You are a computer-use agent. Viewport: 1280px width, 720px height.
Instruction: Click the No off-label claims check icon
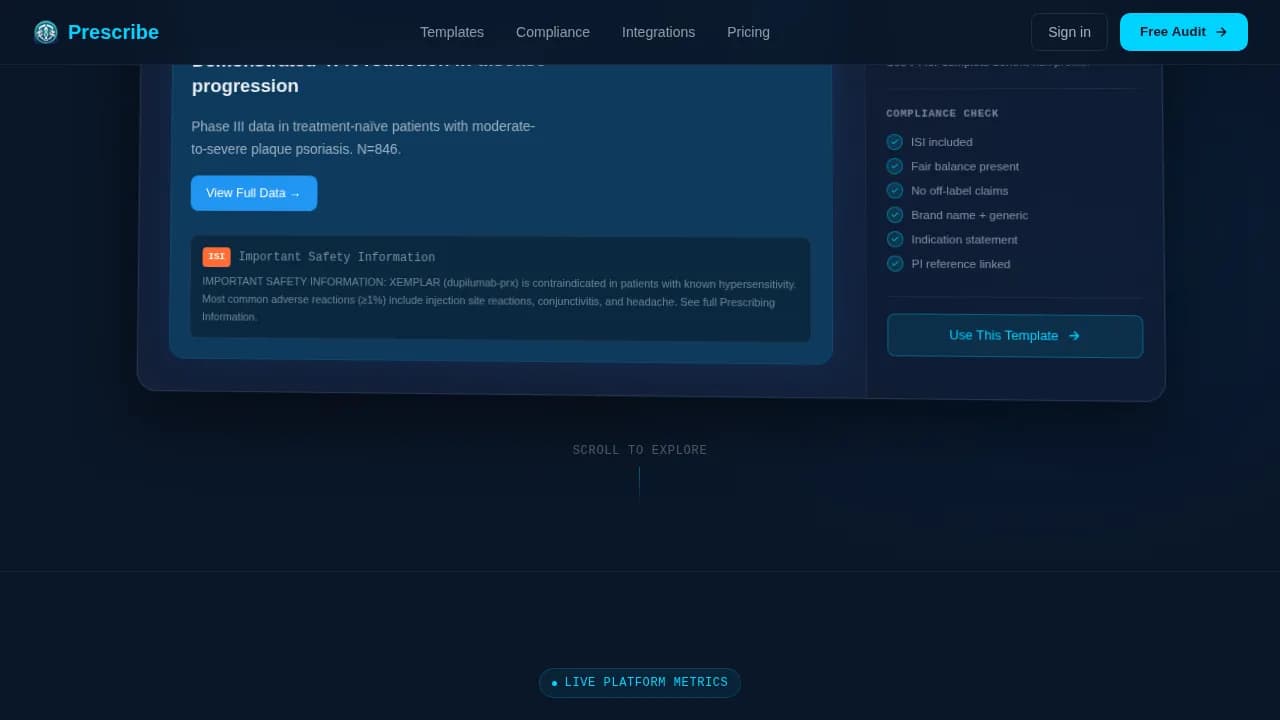click(894, 191)
